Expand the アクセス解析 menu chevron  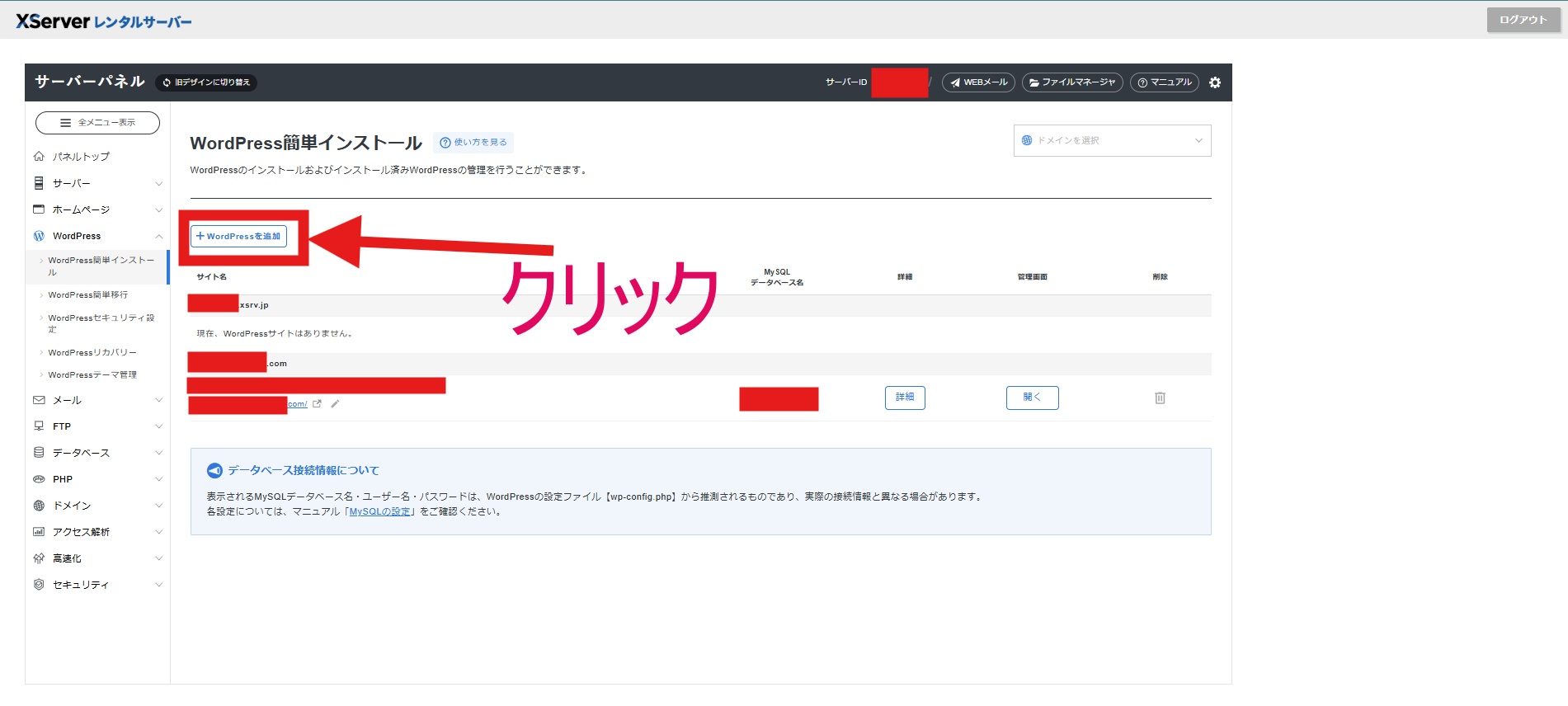[x=159, y=532]
